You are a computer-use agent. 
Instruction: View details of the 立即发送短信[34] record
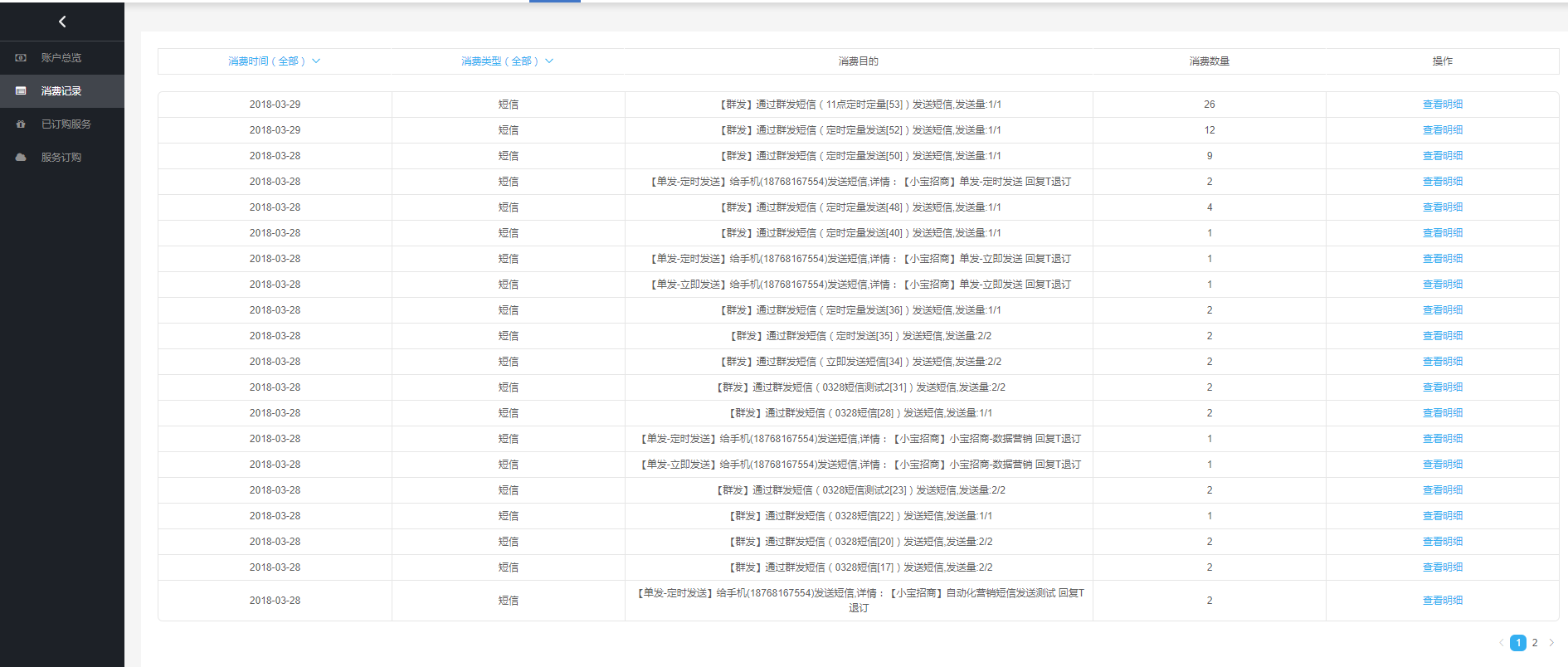click(x=1442, y=362)
